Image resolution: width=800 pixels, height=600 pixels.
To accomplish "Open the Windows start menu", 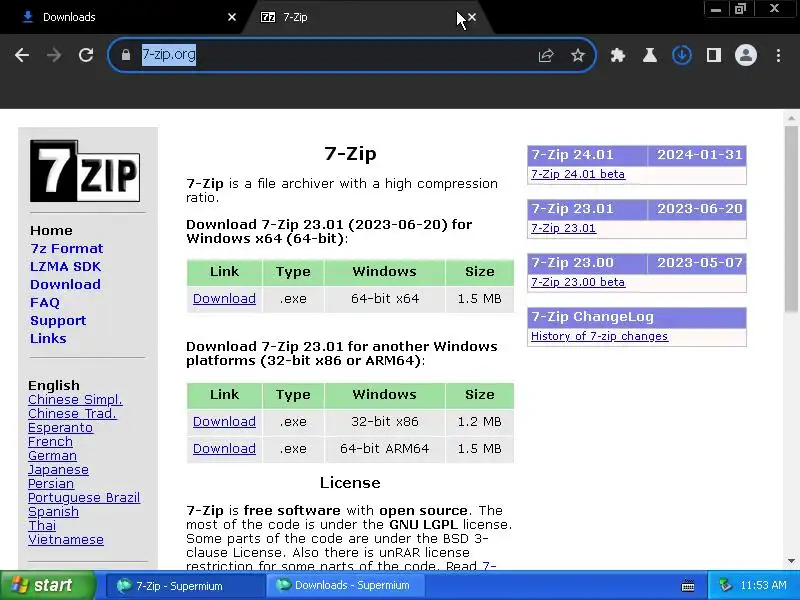I will pos(47,585).
